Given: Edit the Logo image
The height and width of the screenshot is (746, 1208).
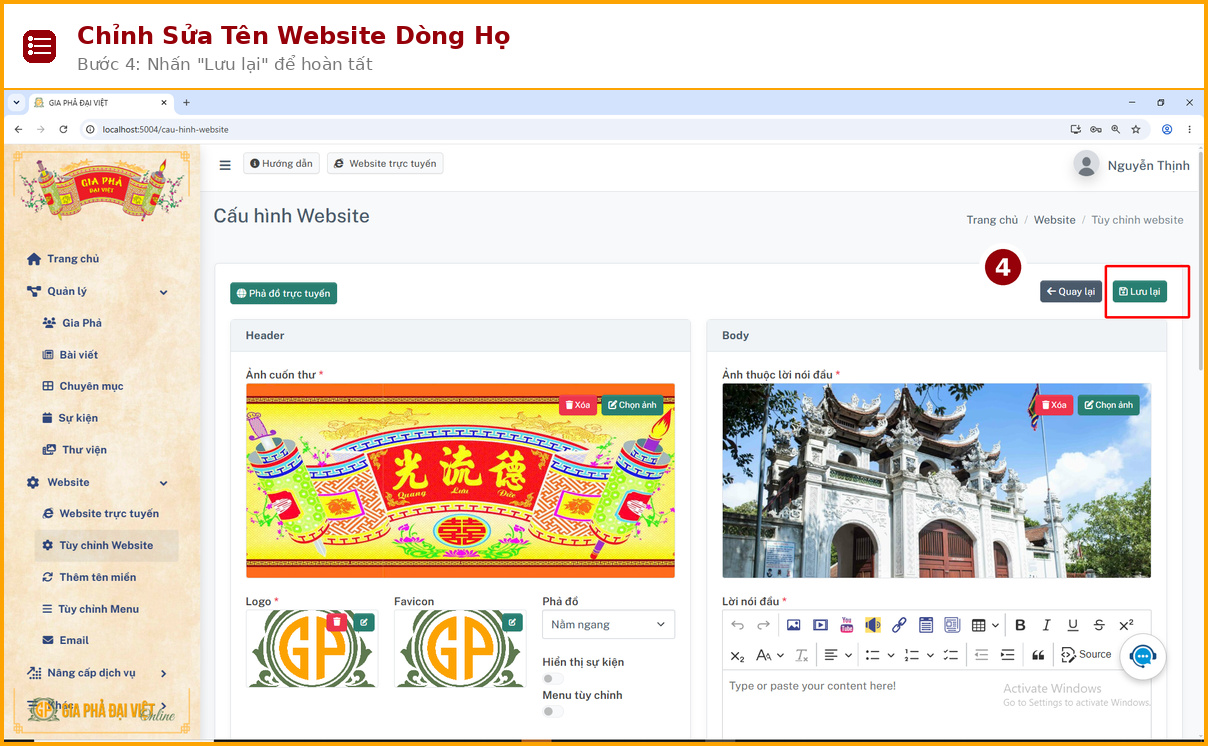Looking at the screenshot, I should (x=365, y=622).
